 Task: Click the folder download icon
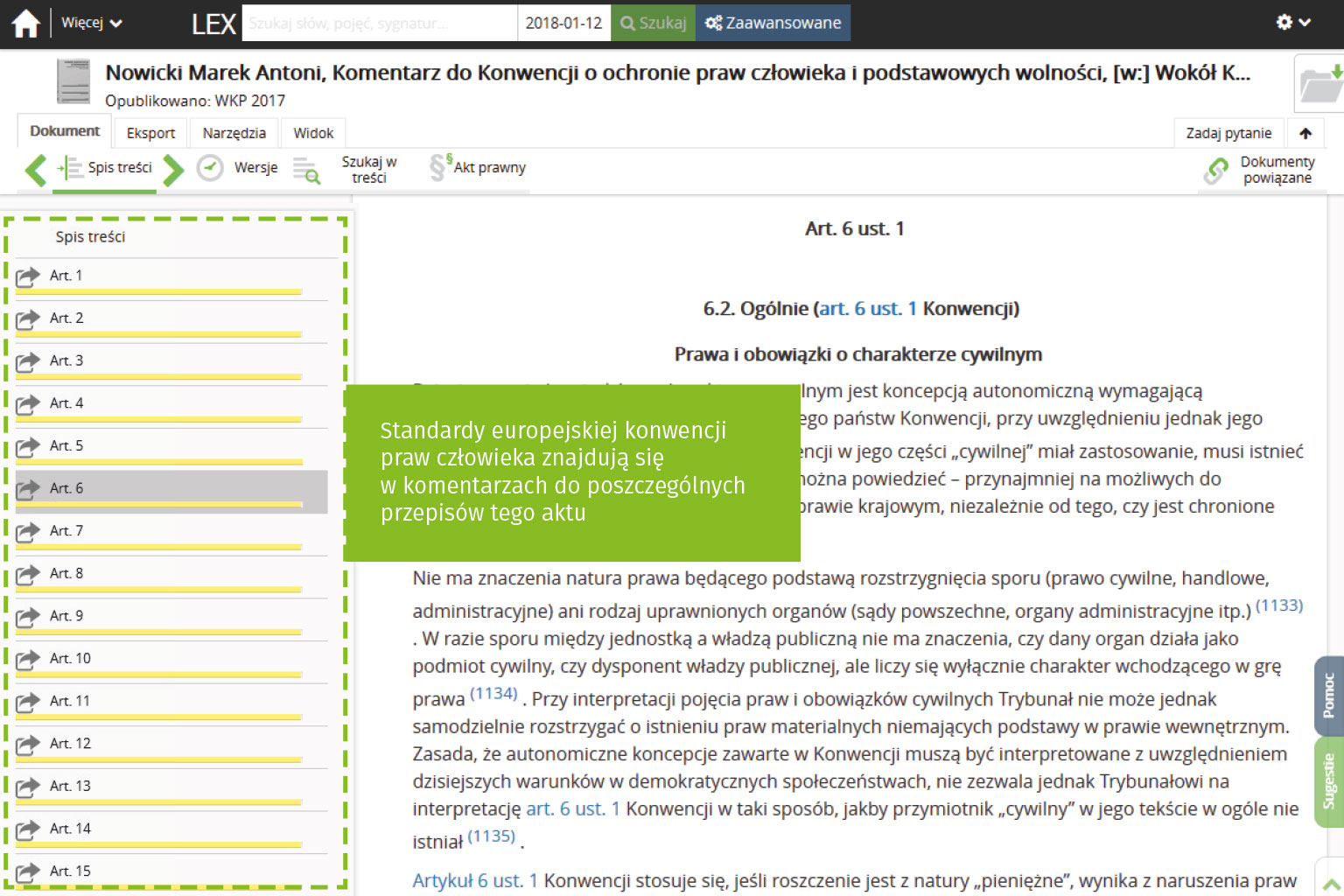coord(1320,84)
